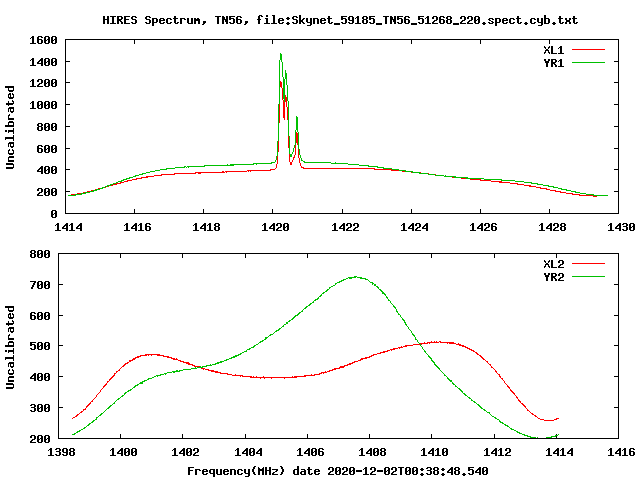Click the 500 y-axis label in bottom plot
This screenshot has width=640, height=480.
pos(40,347)
